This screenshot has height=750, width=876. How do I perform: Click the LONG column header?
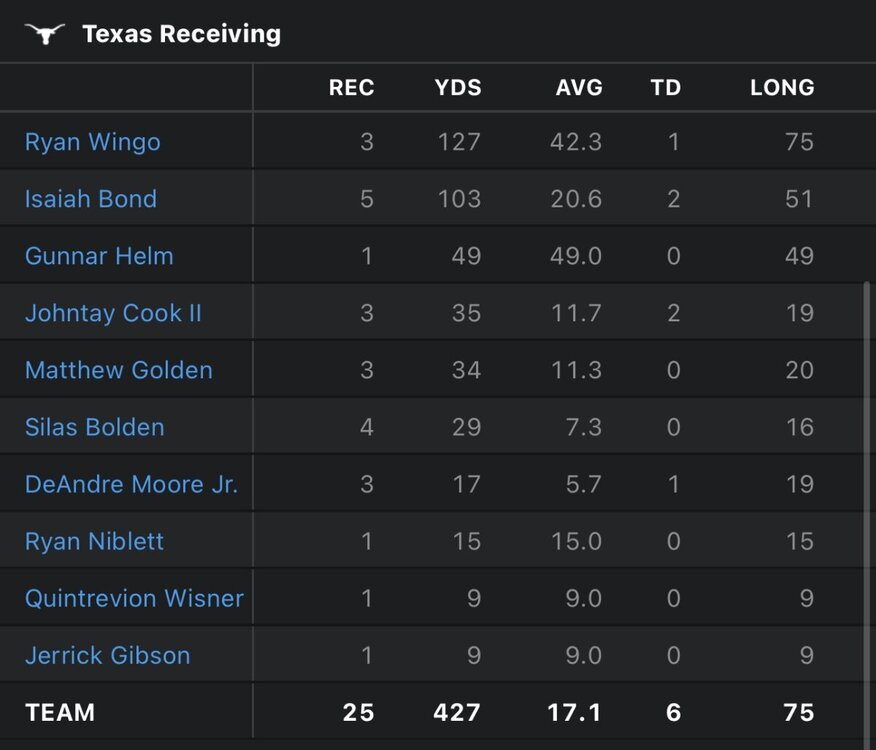[x=782, y=88]
